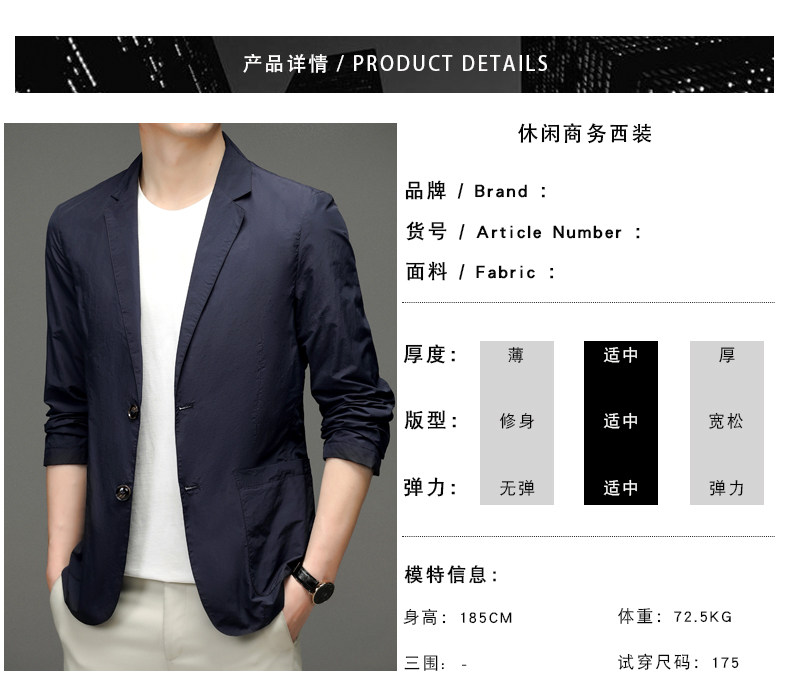
Task: Pick the 无弹 elasticity option
Action: [x=516, y=488]
